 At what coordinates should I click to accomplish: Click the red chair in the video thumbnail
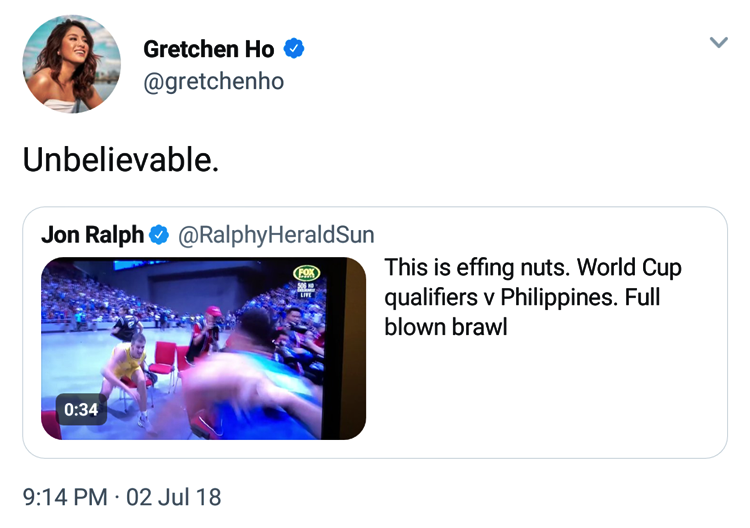[161, 360]
